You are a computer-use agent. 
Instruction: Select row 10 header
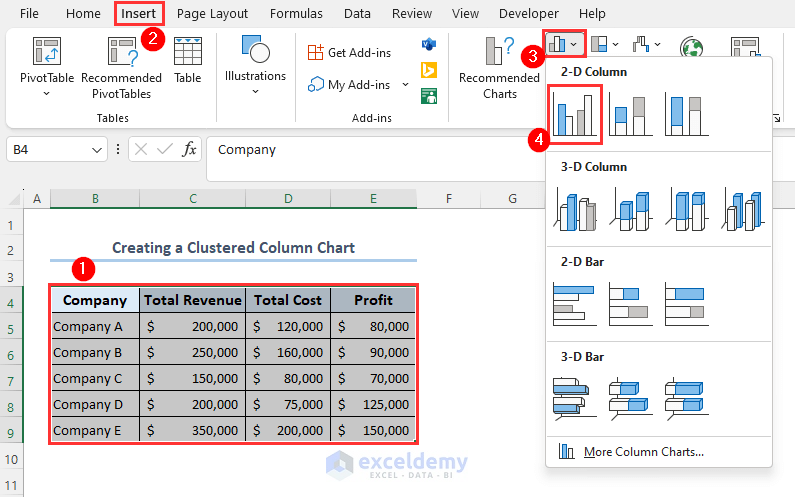click(11, 459)
